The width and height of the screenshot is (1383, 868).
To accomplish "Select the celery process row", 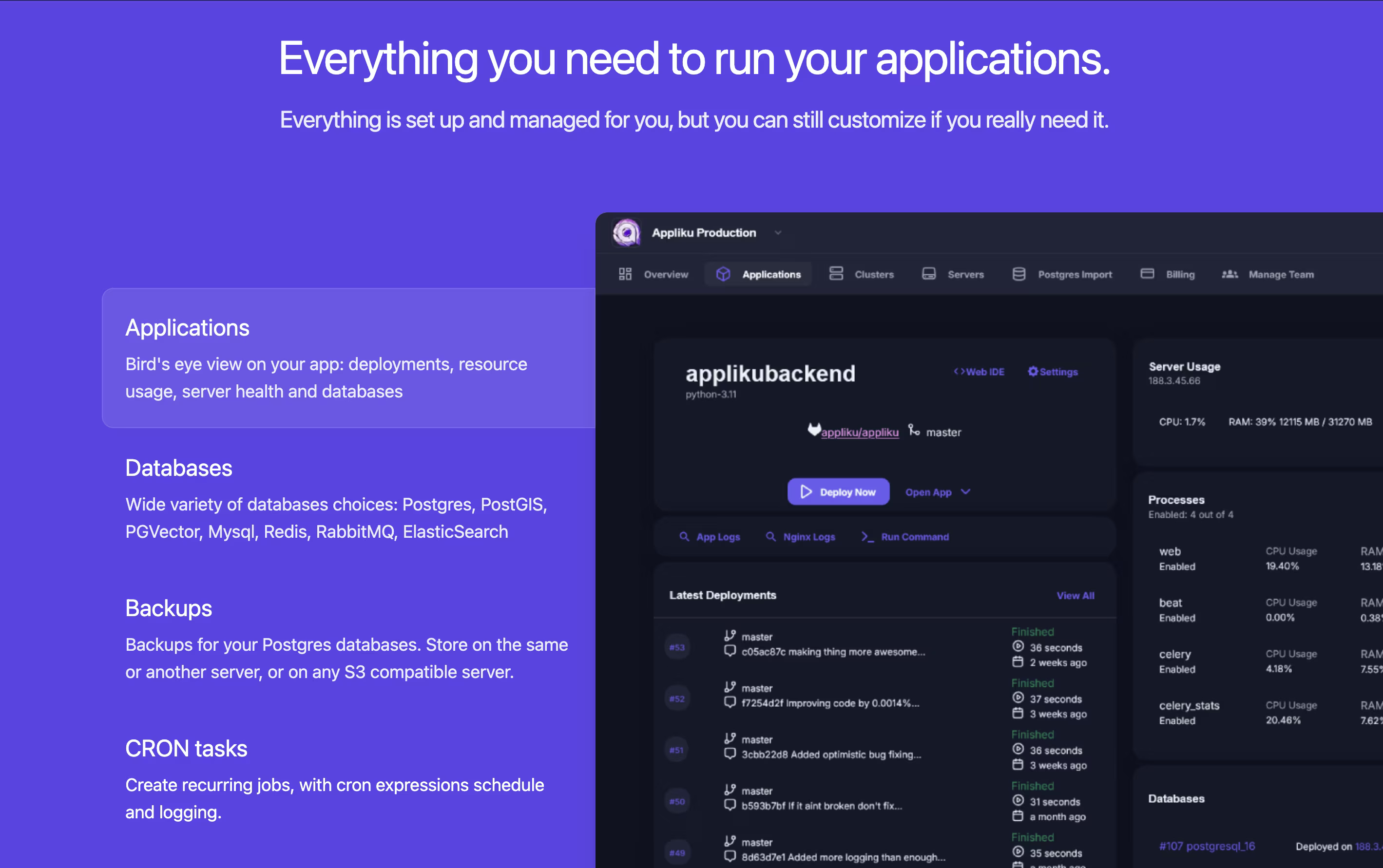I will 1270,661.
